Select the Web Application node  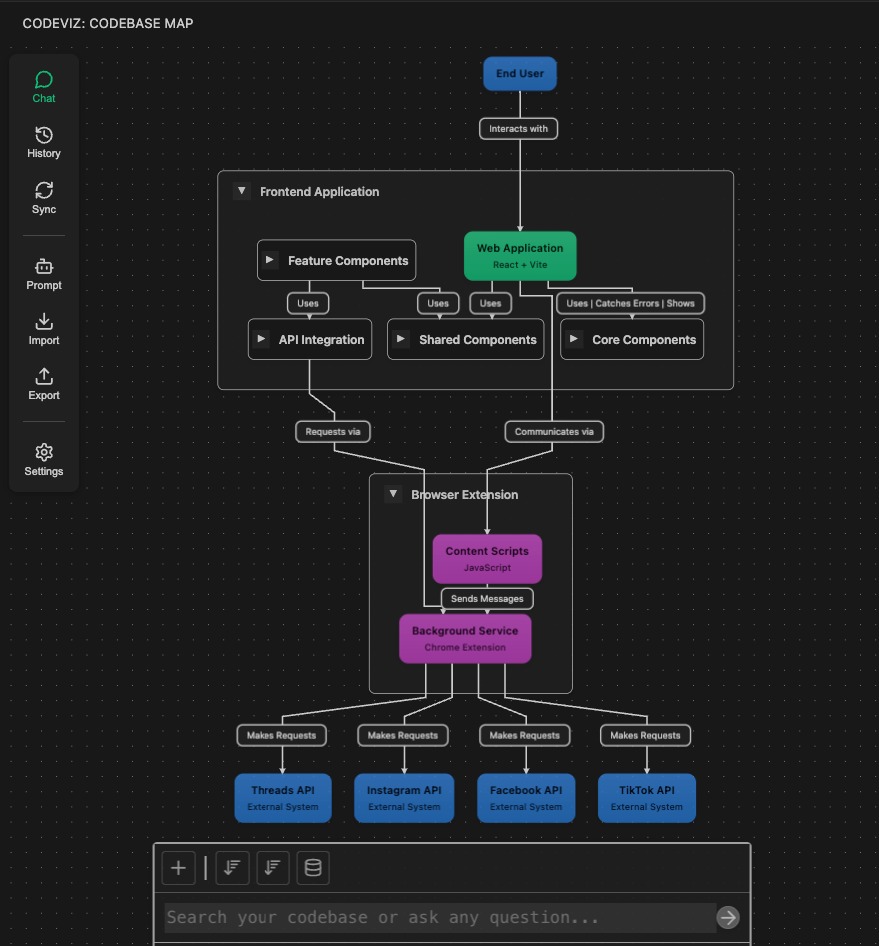tap(519, 256)
